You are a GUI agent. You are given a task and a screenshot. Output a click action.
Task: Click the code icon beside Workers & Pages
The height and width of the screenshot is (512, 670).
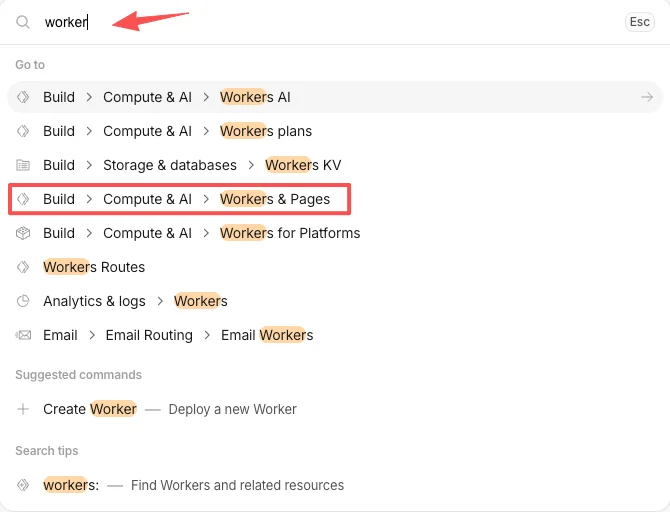point(23,199)
